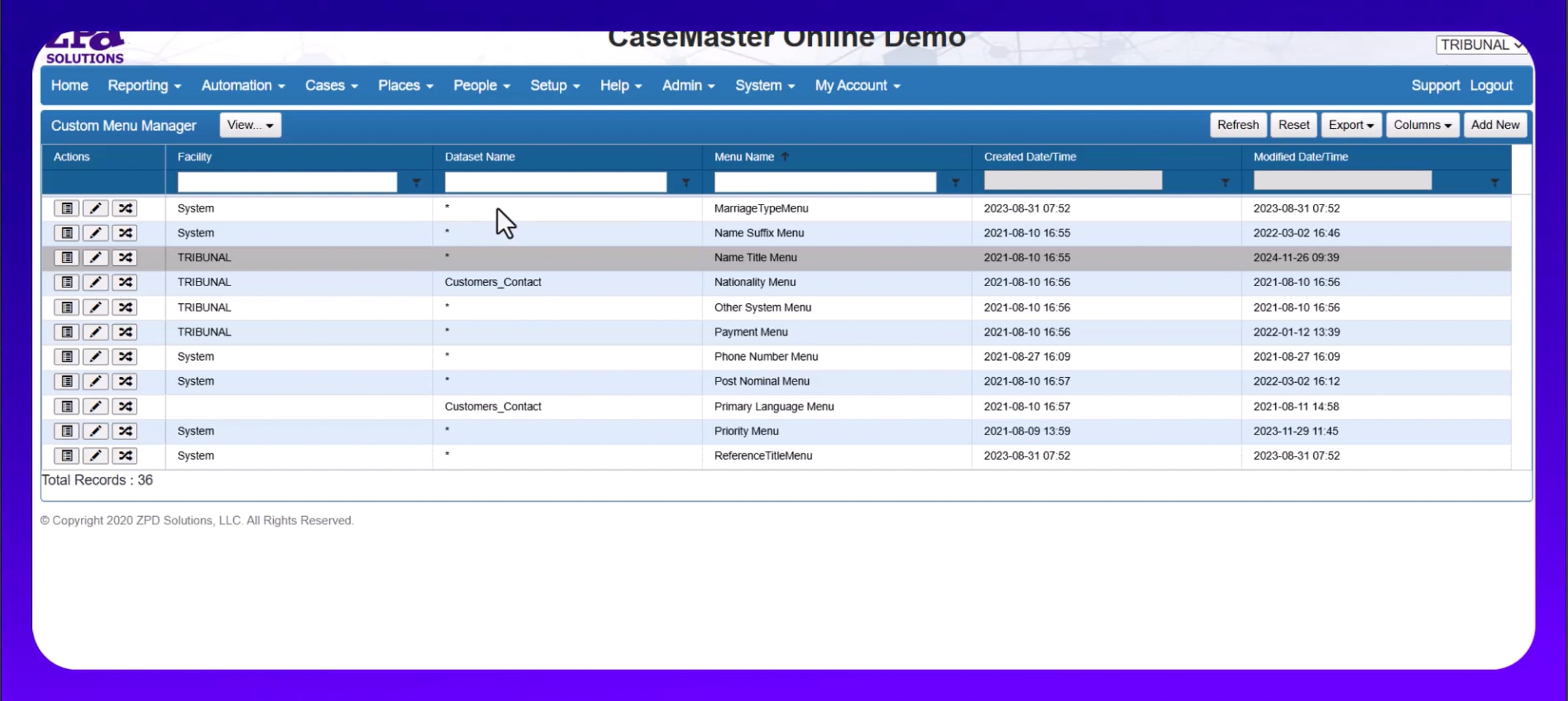Open the Setup menu
1568x701 pixels.
[555, 86]
